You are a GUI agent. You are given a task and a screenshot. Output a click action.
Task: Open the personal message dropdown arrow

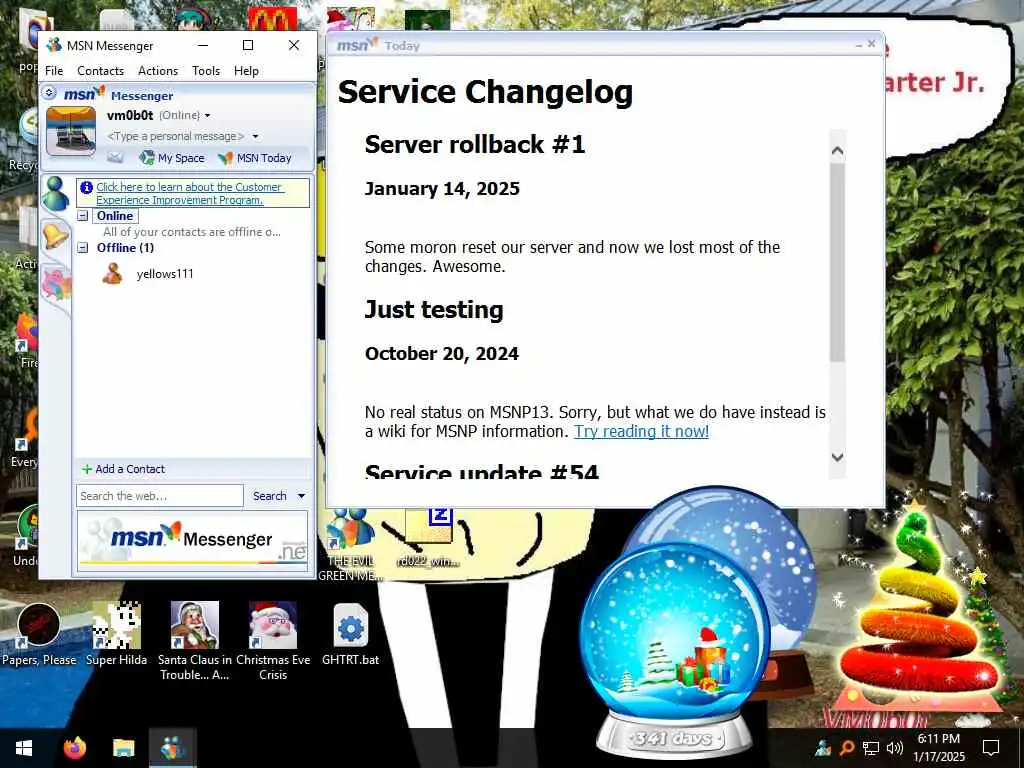click(x=255, y=136)
